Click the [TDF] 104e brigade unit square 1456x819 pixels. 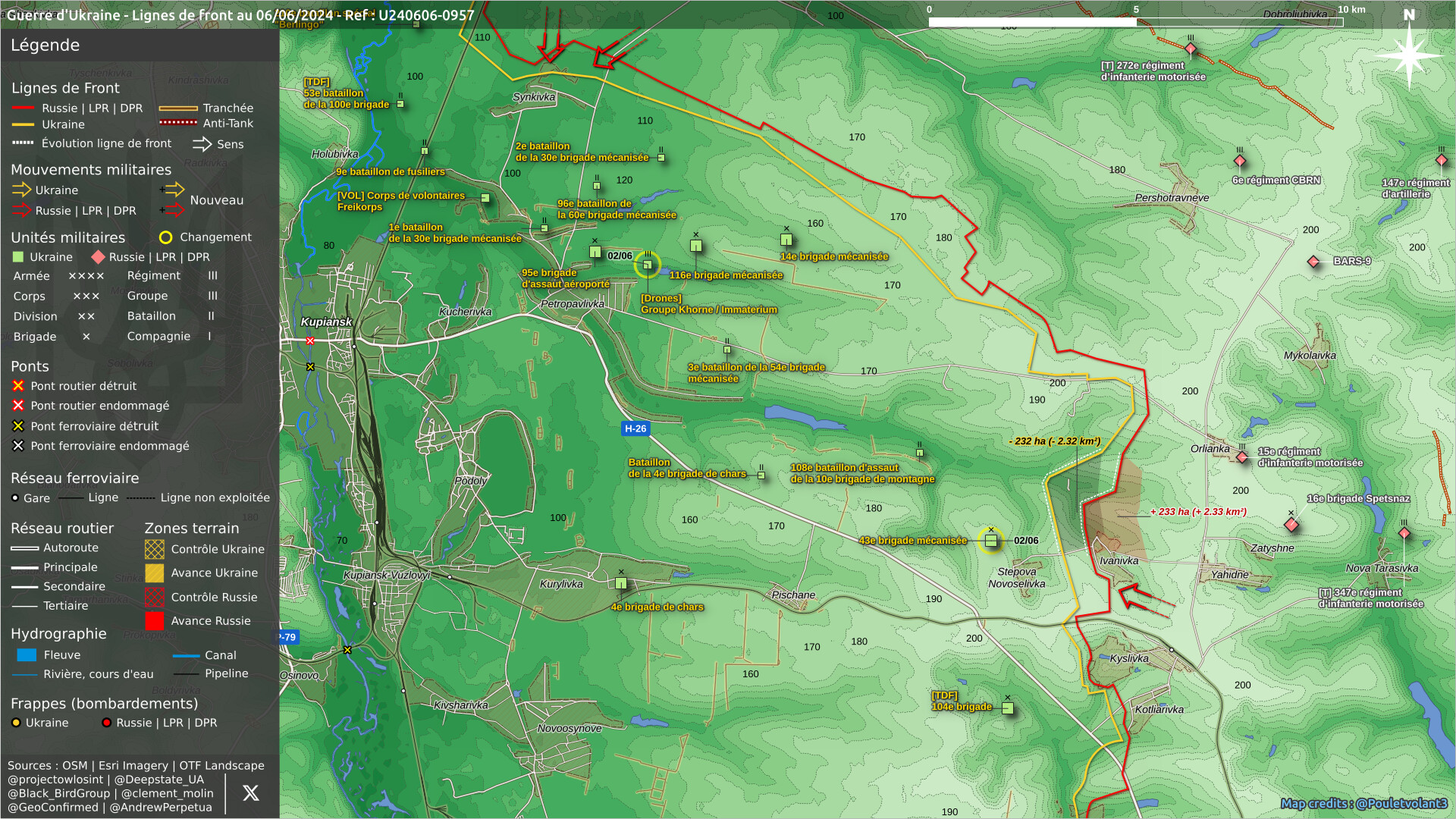pyautogui.click(x=1008, y=708)
